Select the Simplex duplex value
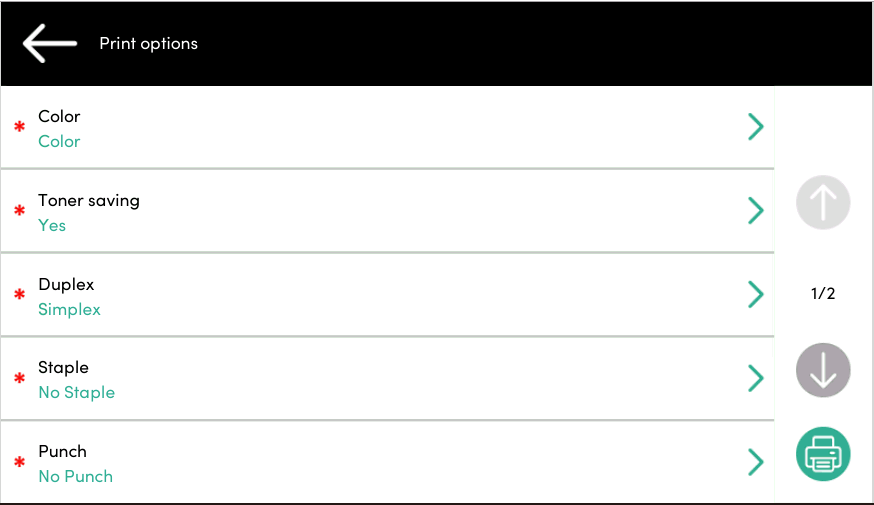The width and height of the screenshot is (874, 505). pos(69,310)
